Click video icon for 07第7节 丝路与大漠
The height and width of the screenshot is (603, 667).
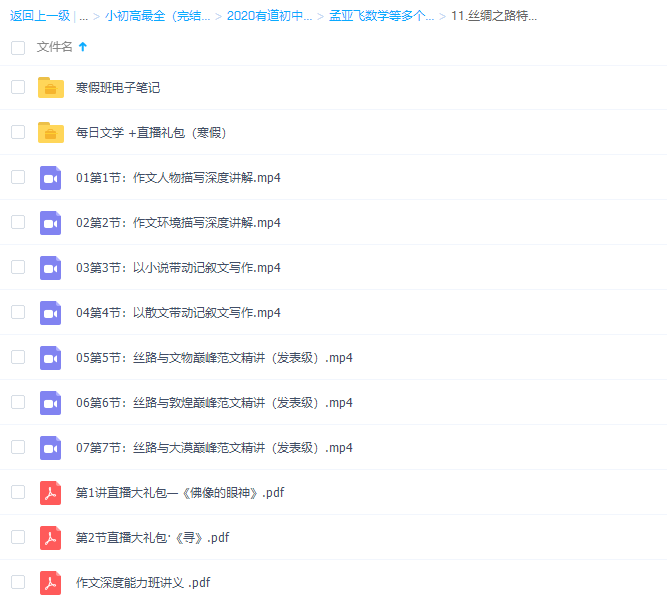point(51,448)
